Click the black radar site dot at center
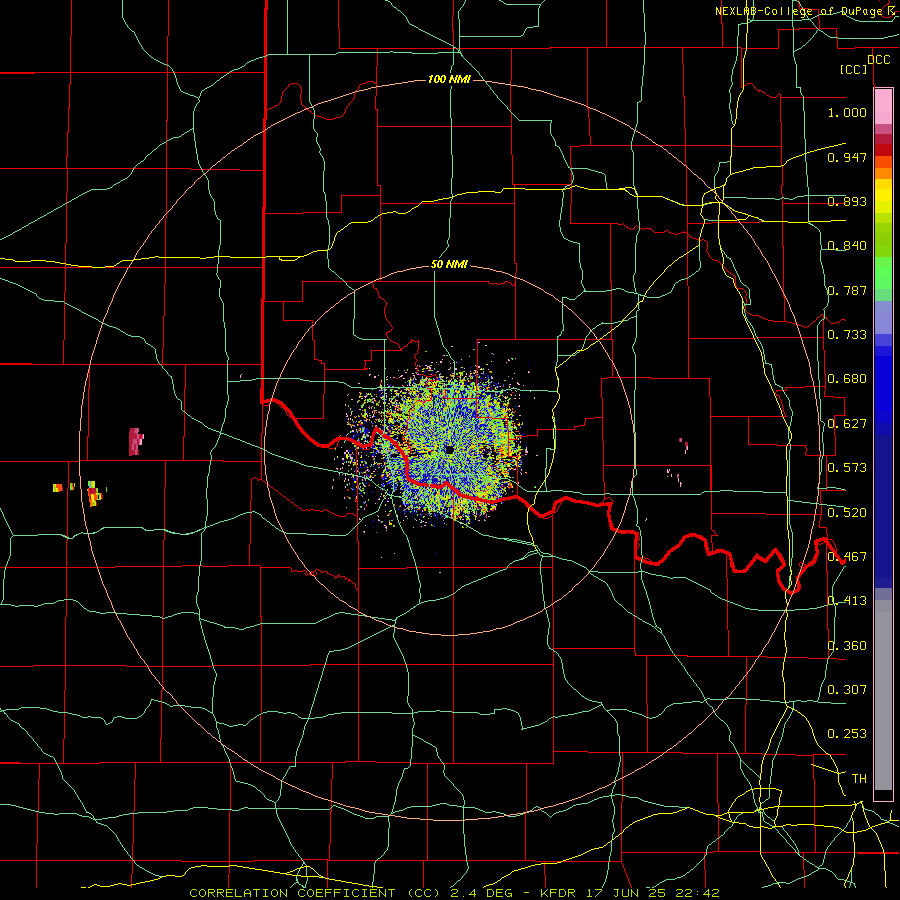 click(449, 449)
